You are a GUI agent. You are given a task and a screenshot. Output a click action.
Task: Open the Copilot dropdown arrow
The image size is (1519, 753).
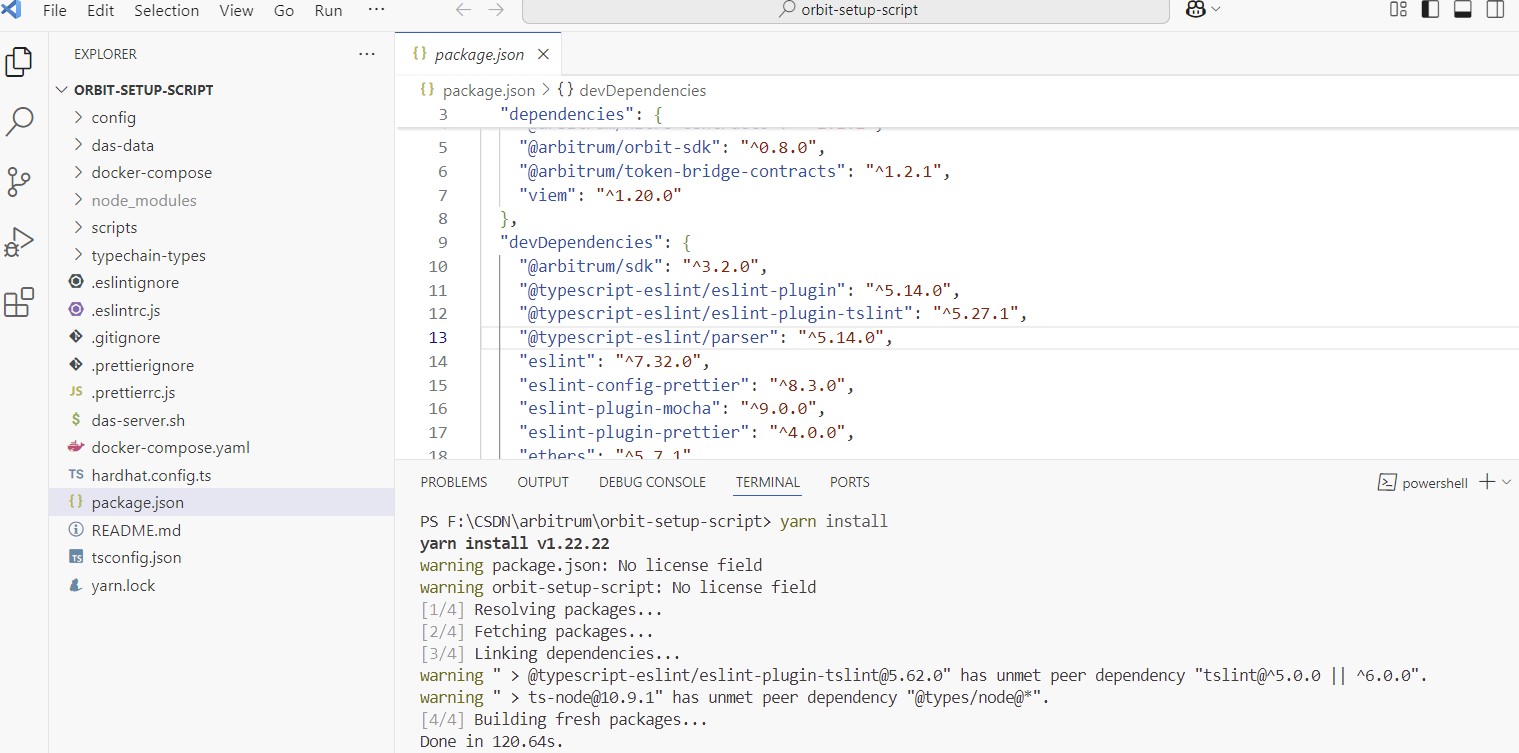click(1216, 10)
